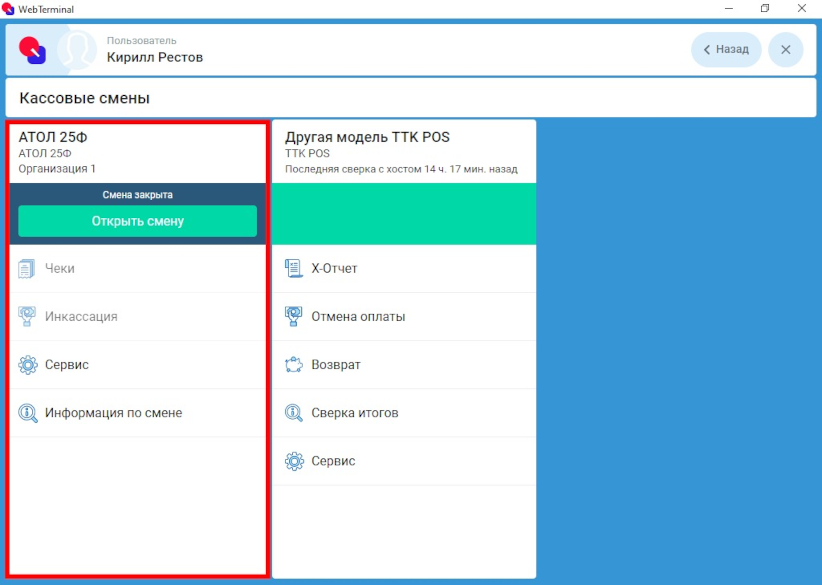This screenshot has width=822, height=585.
Task: Click the application logo in header
Action: (x=33, y=50)
